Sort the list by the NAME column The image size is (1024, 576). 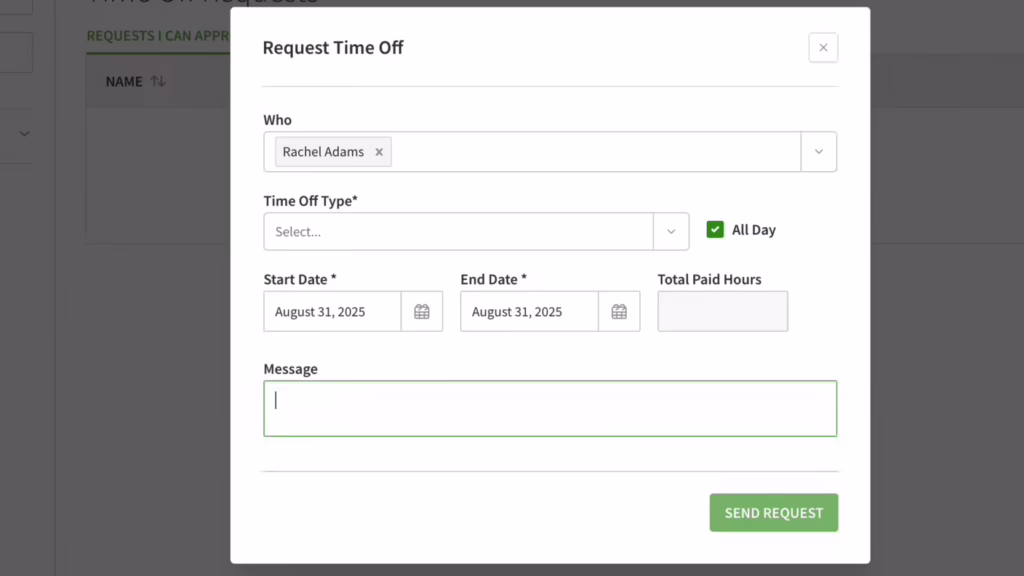click(x=157, y=81)
